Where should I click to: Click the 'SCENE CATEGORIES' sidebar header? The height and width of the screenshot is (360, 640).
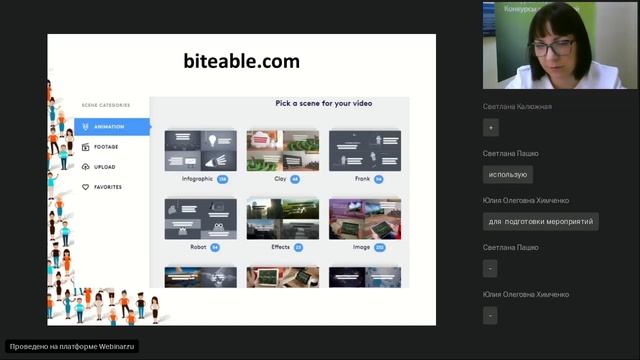(x=106, y=105)
